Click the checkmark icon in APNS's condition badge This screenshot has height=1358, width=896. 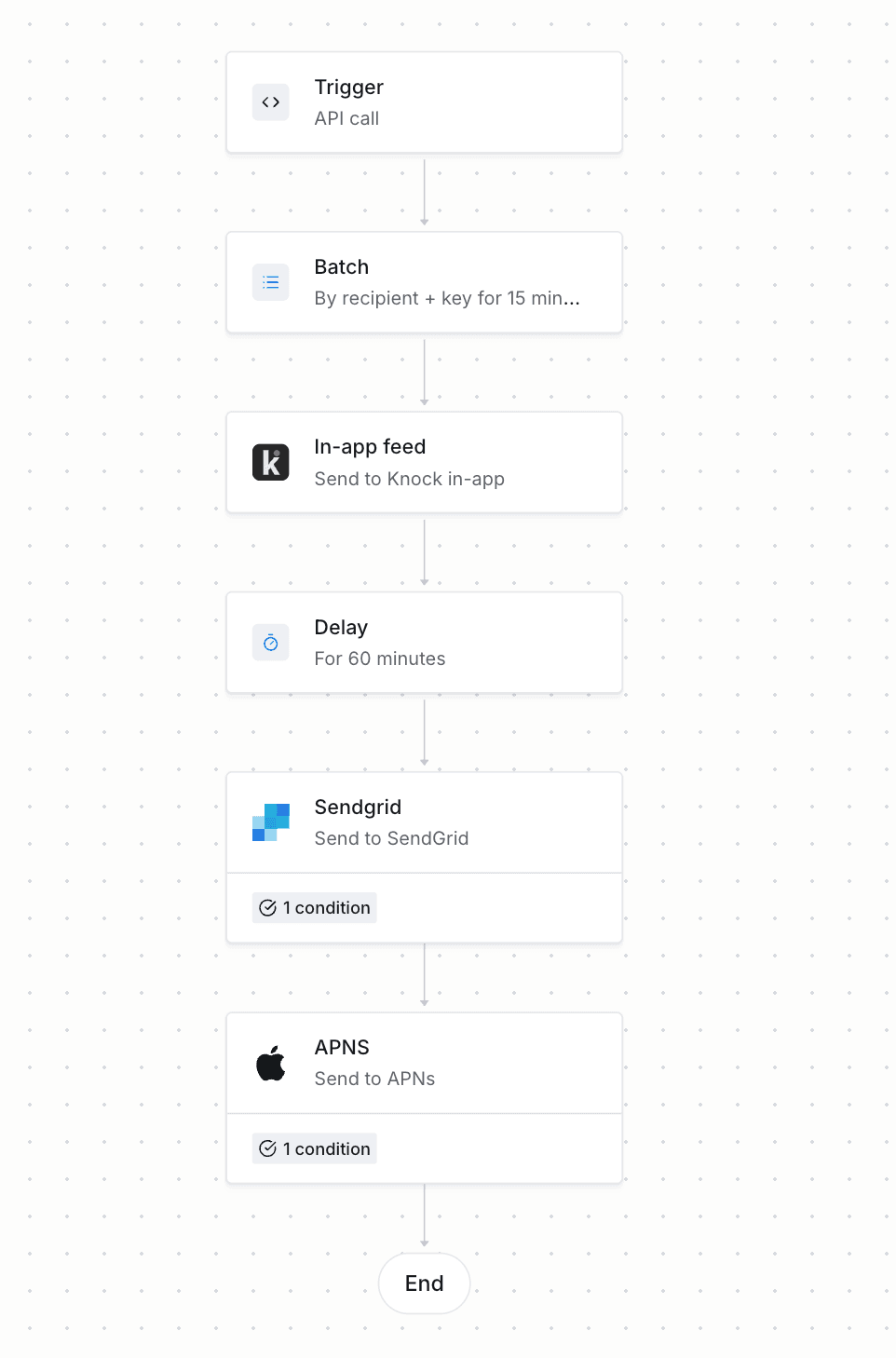point(267,1148)
